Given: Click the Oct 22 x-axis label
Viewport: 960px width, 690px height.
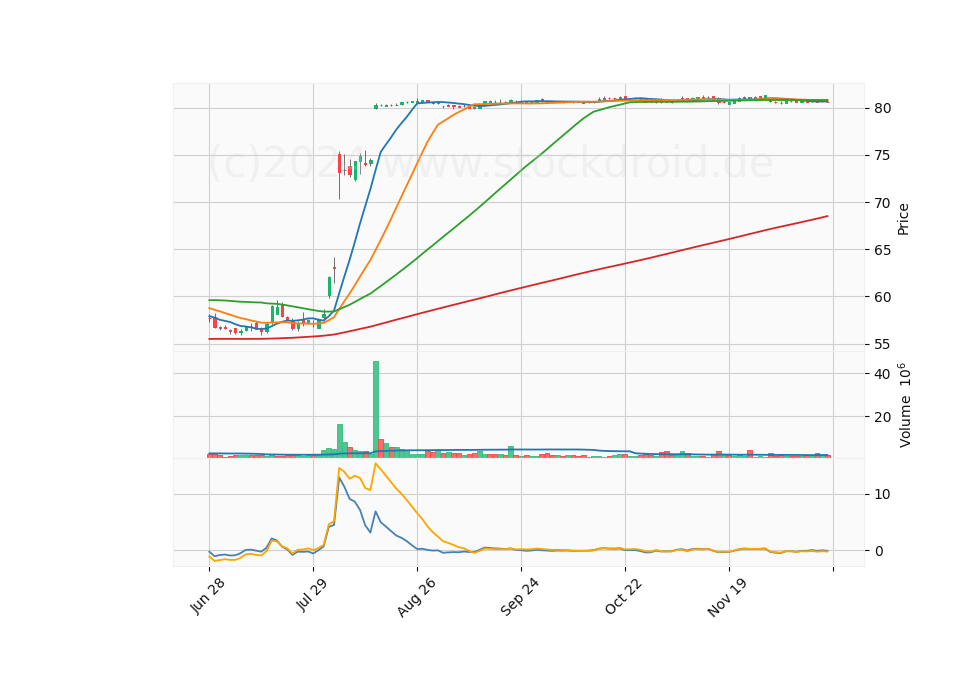Looking at the screenshot, I should point(623,596).
